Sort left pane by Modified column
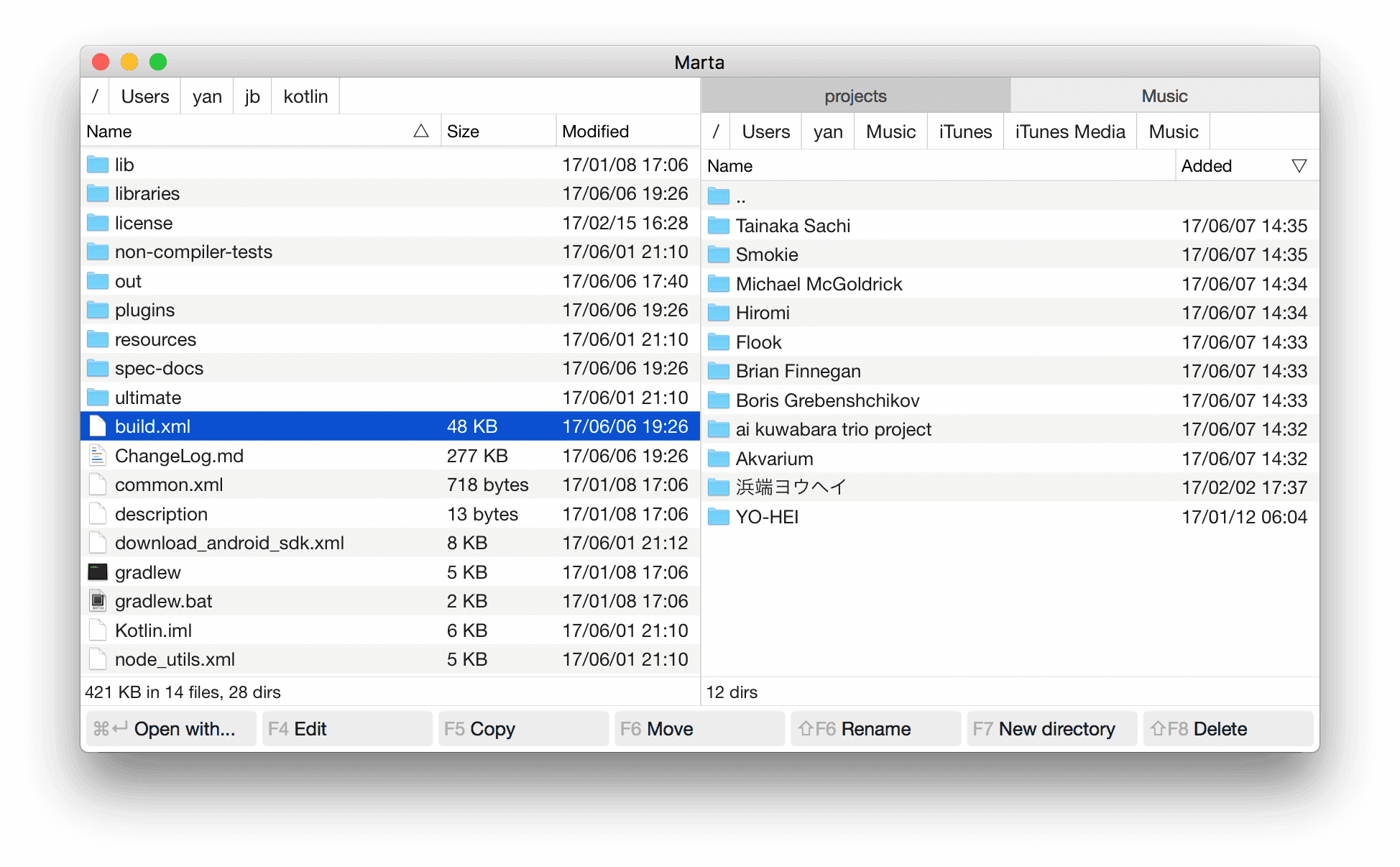This screenshot has width=1400, height=867. (x=627, y=131)
